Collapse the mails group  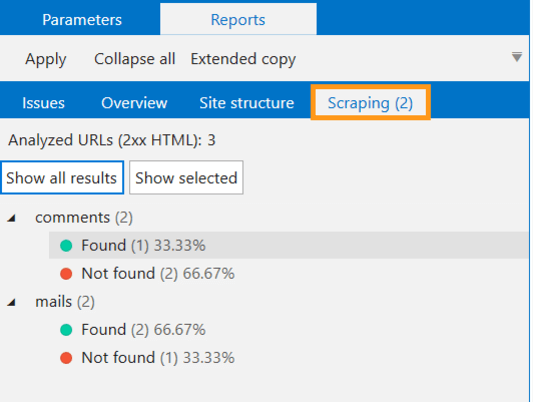coord(12,302)
